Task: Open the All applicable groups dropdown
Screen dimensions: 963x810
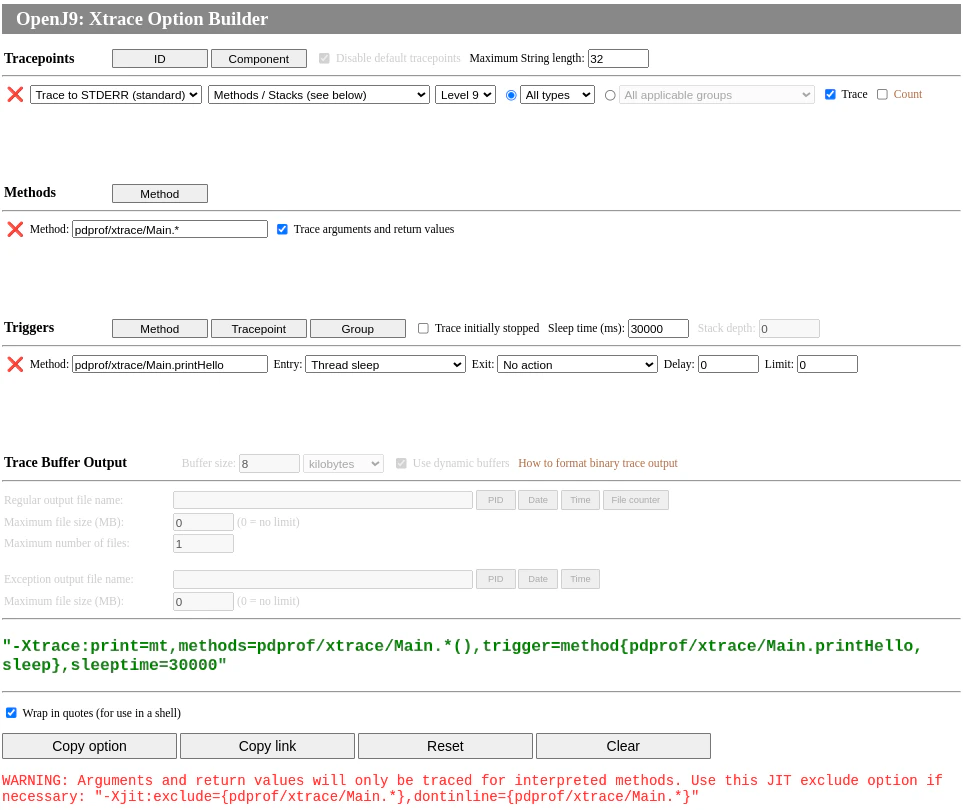Action: pos(717,95)
